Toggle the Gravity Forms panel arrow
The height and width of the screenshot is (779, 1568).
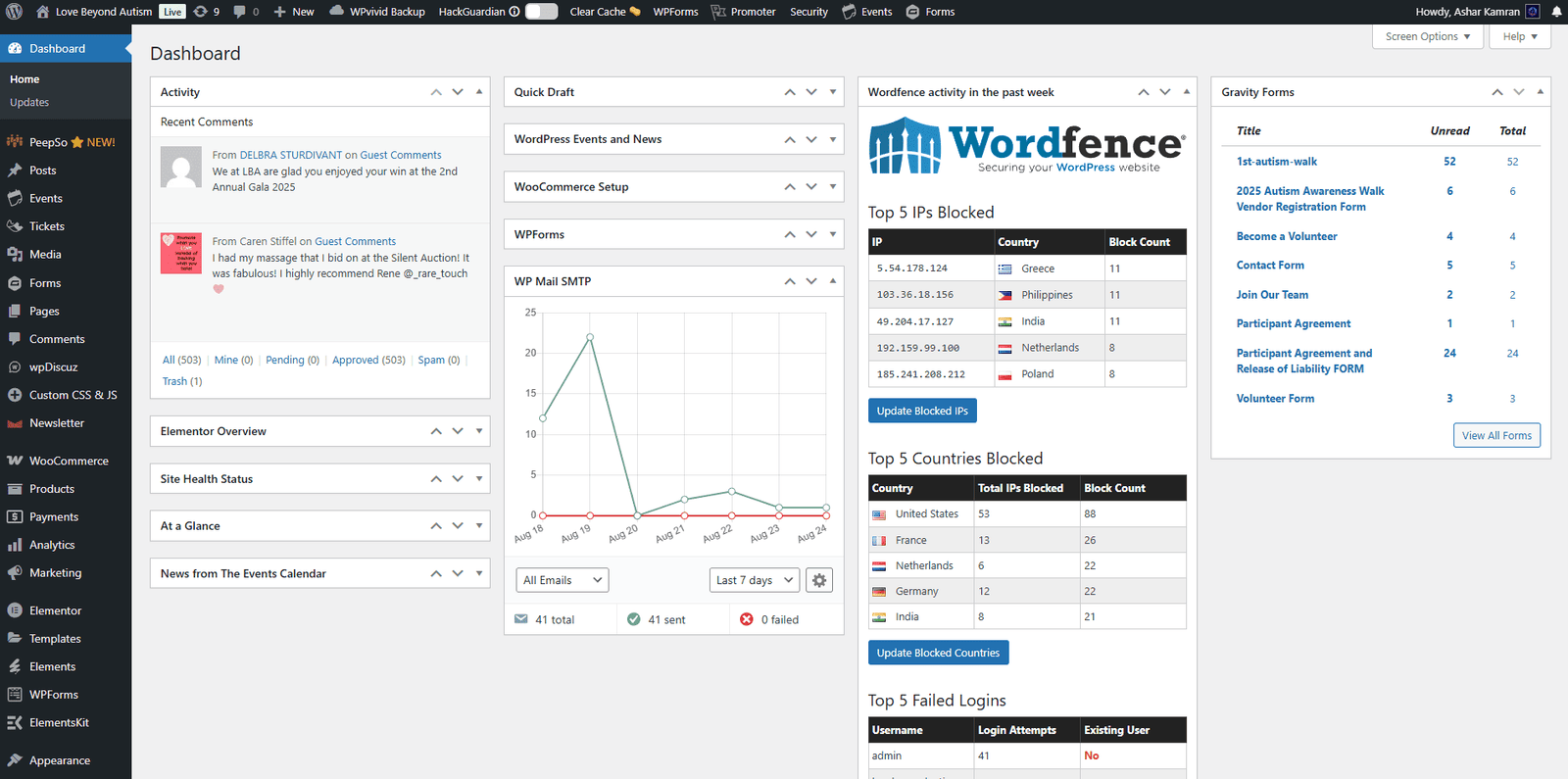pyautogui.click(x=1541, y=91)
